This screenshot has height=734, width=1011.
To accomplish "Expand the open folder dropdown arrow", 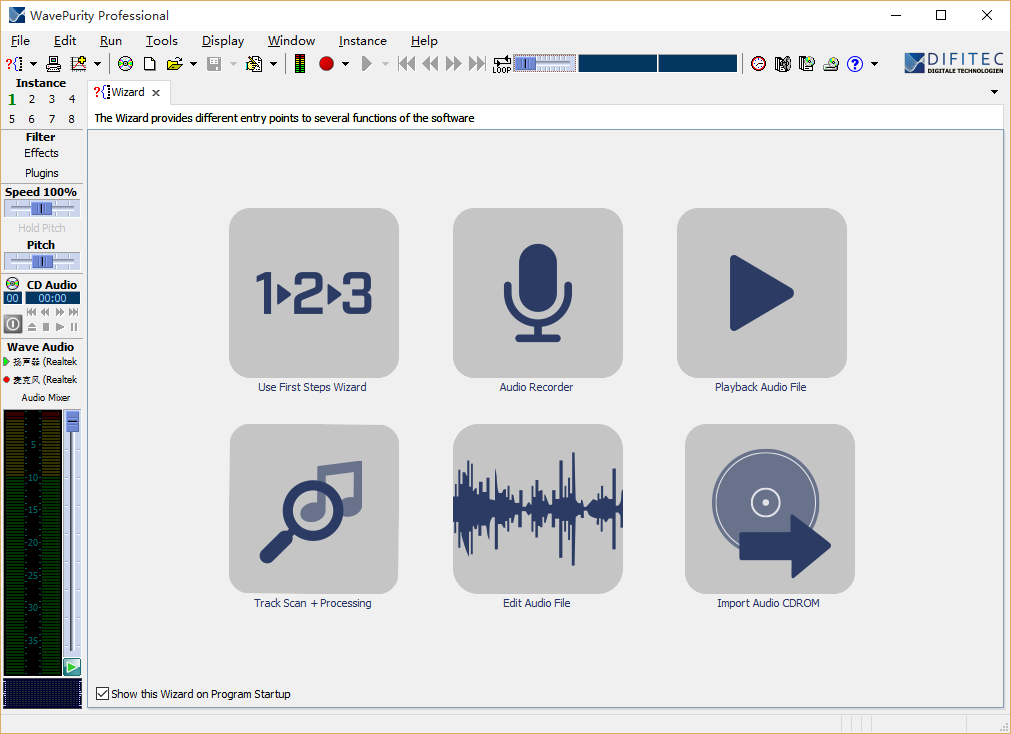I will [x=193, y=64].
